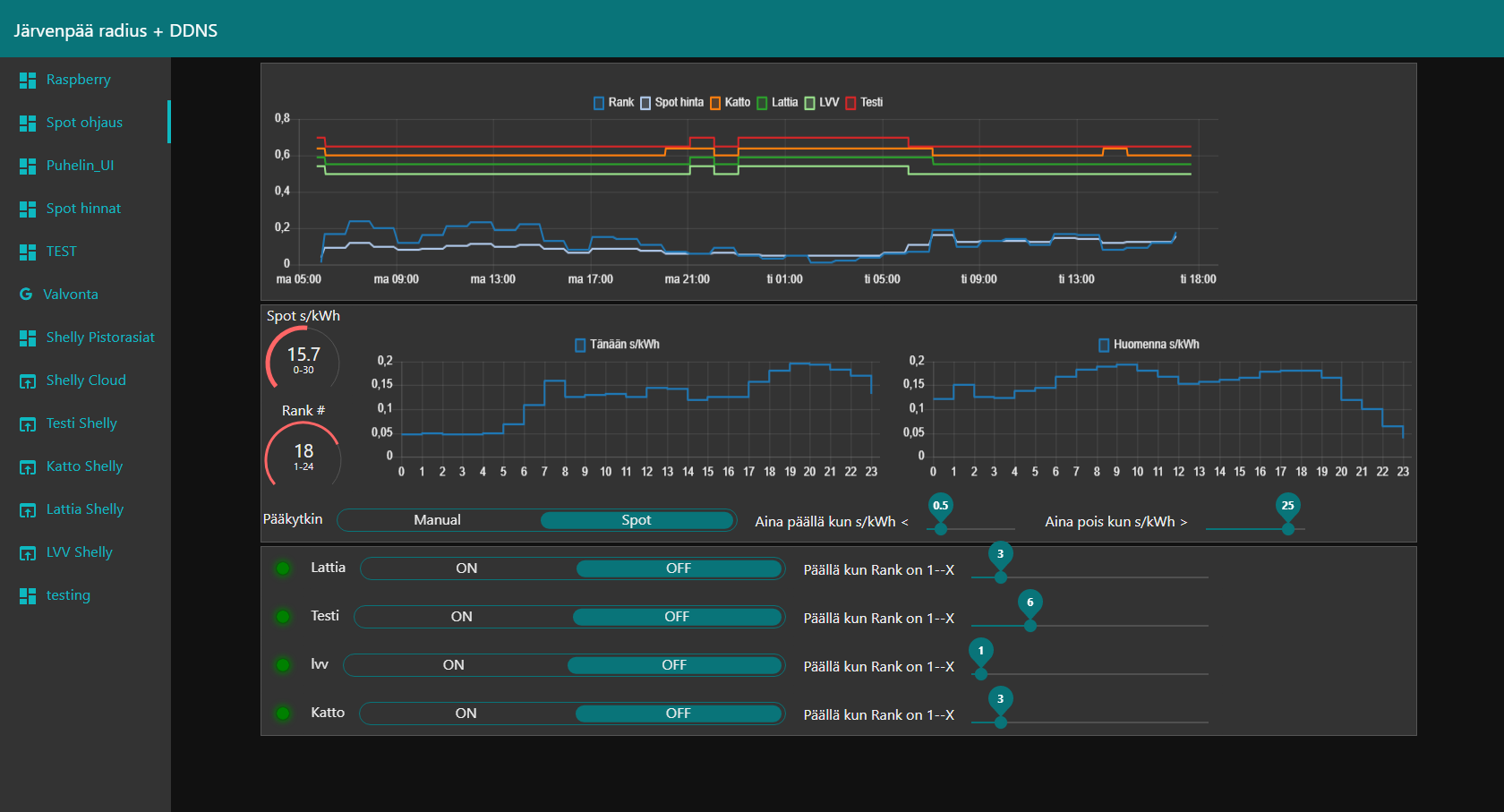Click the Google icon beside Valvonta
Image resolution: width=1504 pixels, height=812 pixels.
[26, 295]
